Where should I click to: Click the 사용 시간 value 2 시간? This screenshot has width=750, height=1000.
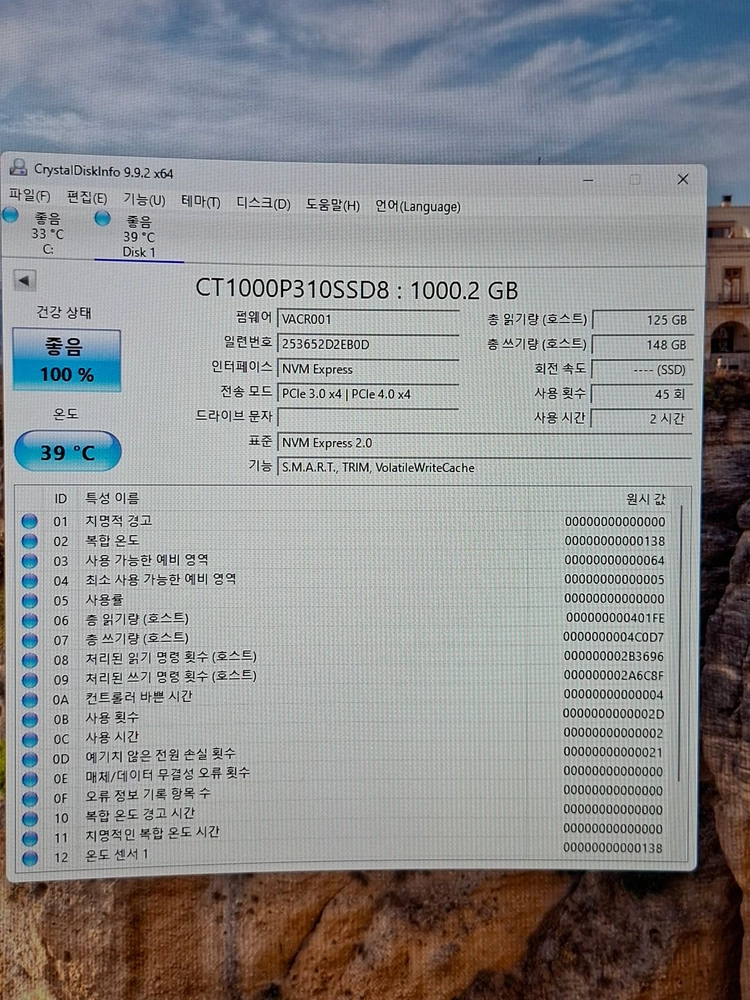(x=642, y=418)
